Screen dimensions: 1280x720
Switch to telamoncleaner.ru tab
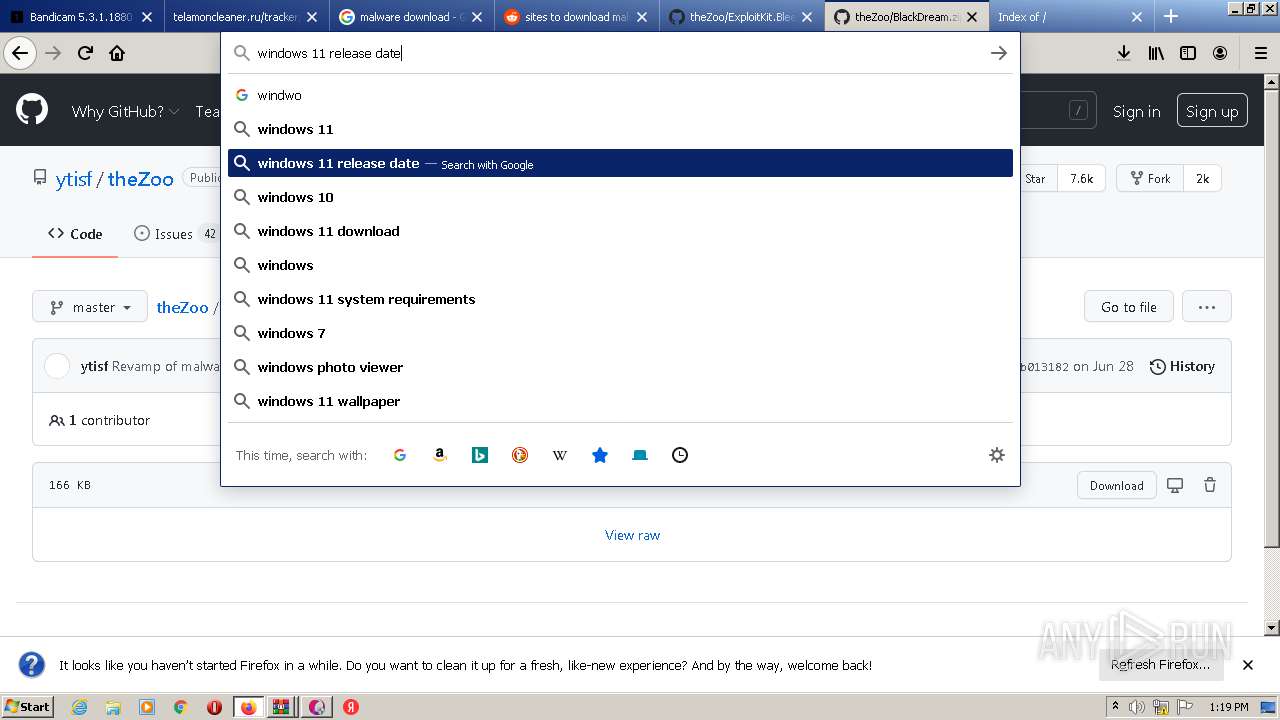pos(244,17)
